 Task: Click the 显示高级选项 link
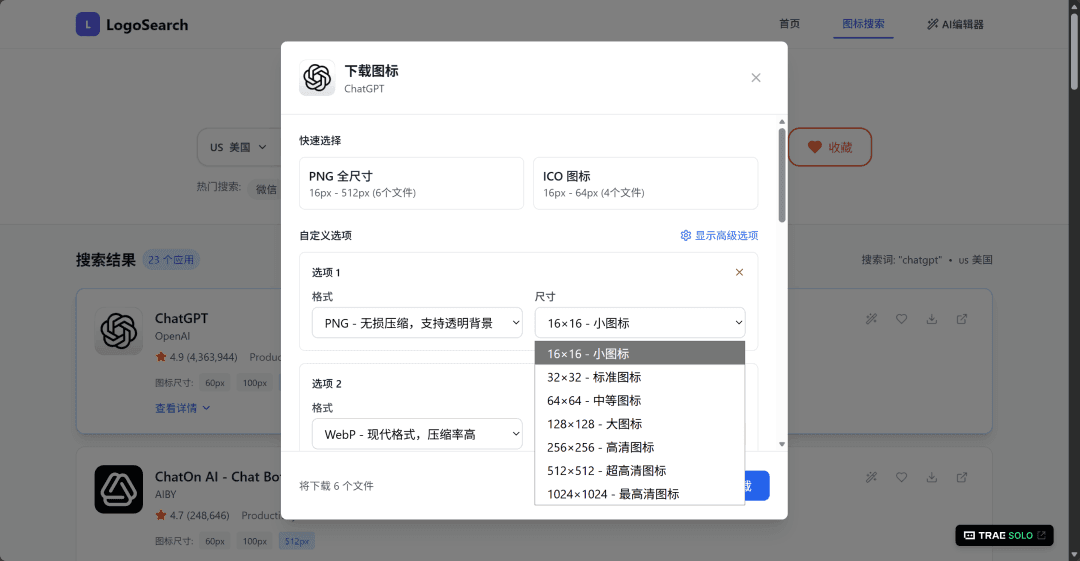point(719,236)
